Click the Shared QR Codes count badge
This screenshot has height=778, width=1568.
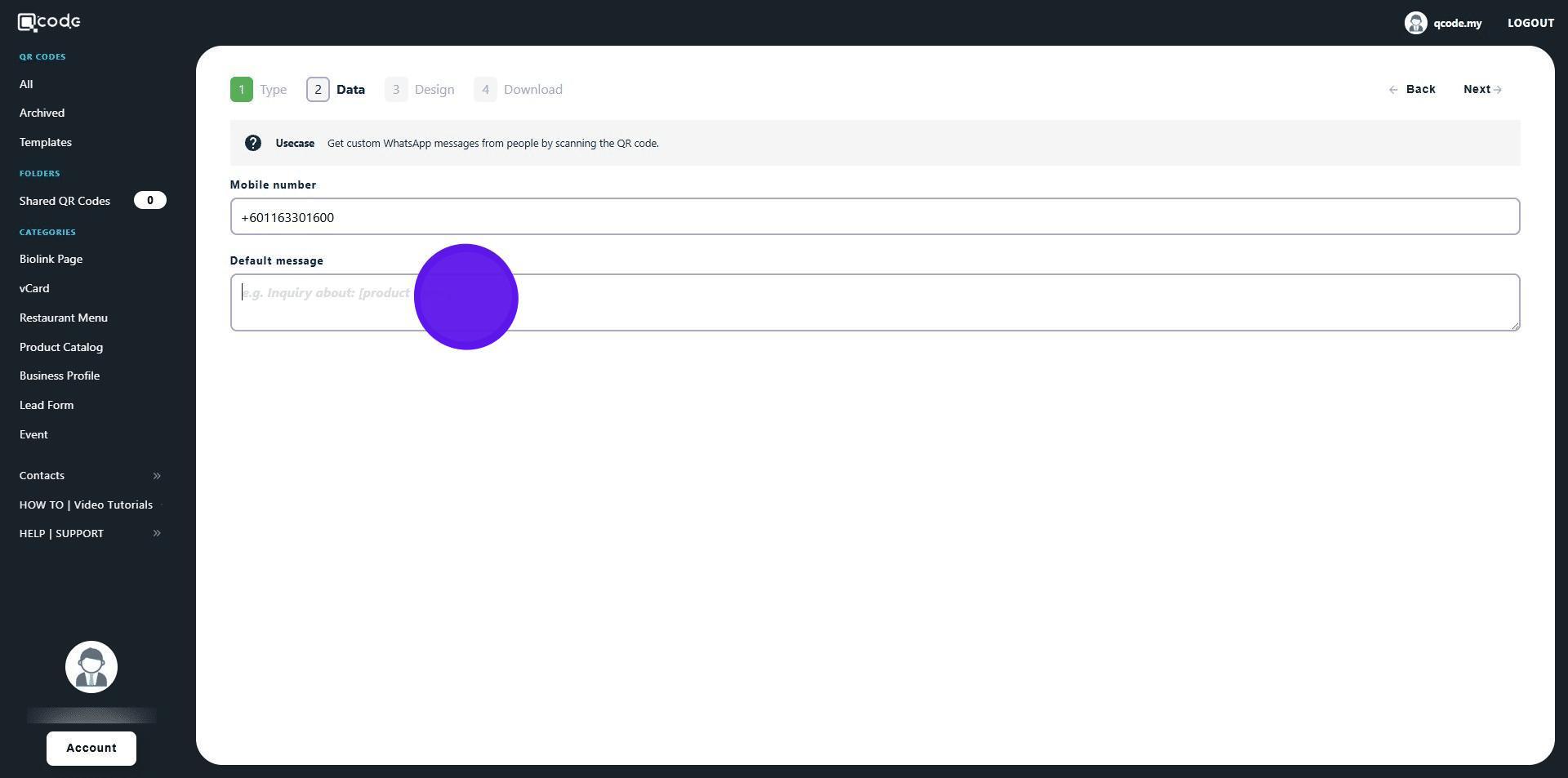(x=150, y=200)
